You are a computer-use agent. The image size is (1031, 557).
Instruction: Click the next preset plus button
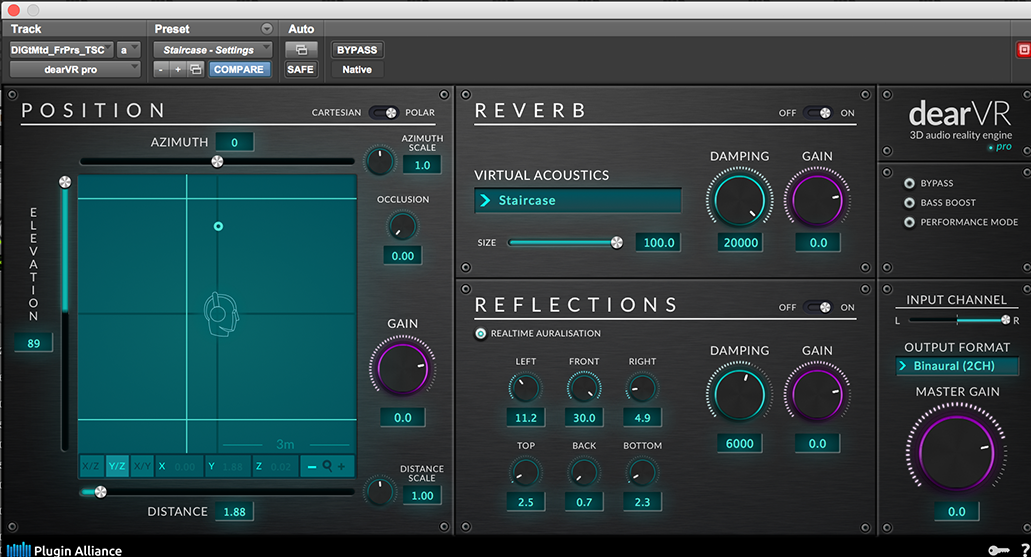[178, 69]
